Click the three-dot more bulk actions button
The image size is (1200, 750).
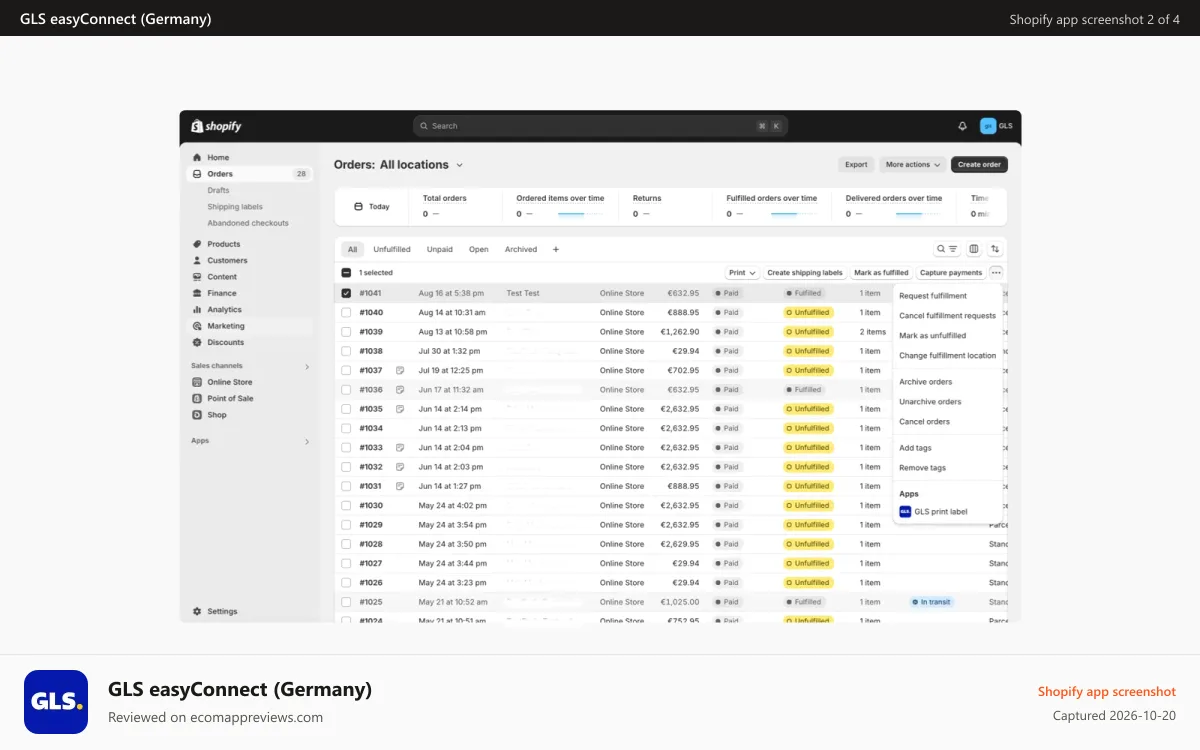pyautogui.click(x=996, y=272)
